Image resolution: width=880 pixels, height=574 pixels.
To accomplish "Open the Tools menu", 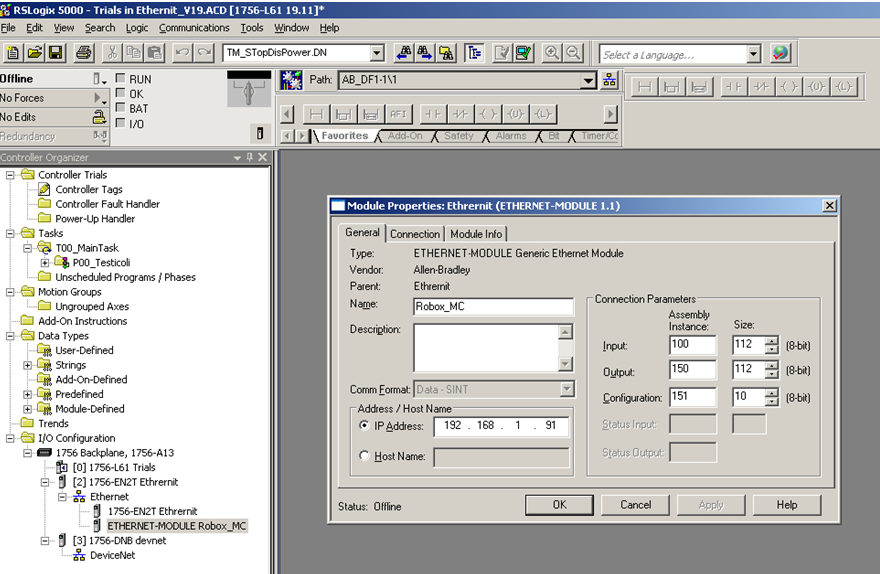I will coord(252,27).
